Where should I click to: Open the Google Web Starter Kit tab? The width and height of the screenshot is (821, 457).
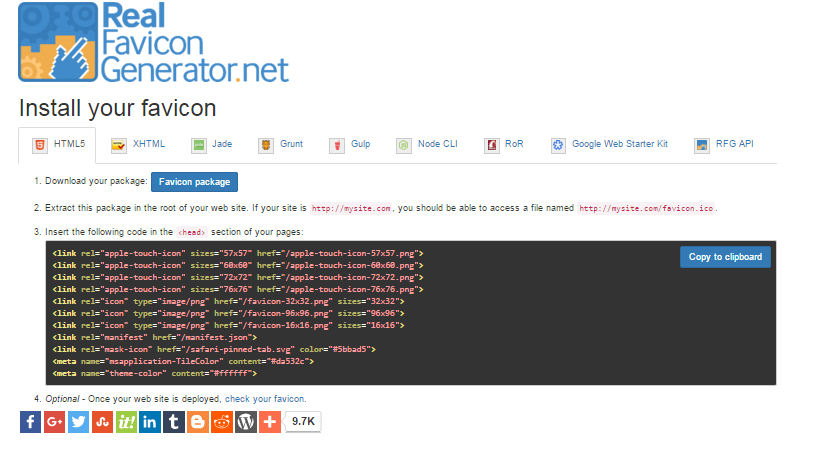(x=609, y=144)
